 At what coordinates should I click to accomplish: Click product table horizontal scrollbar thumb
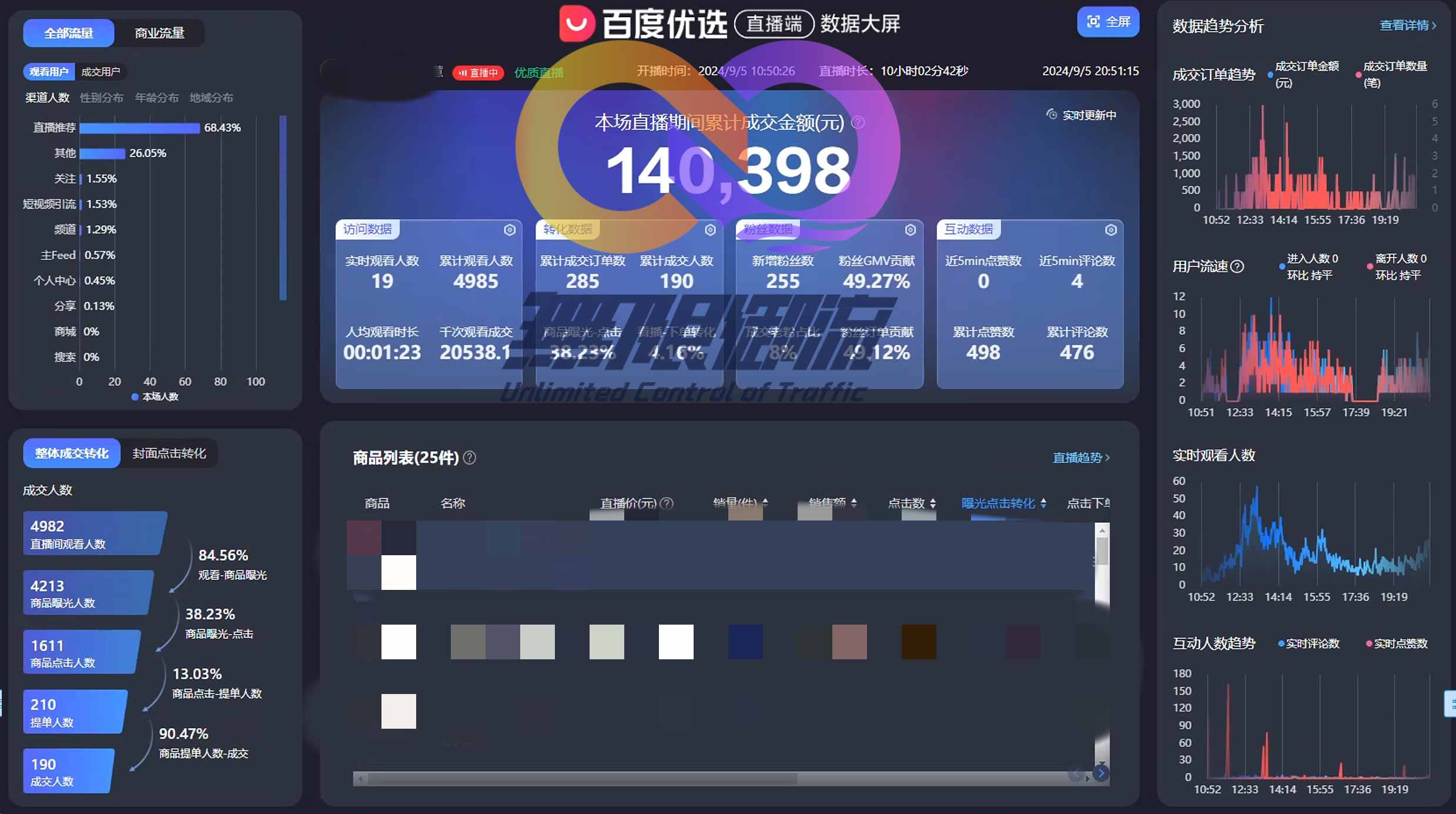(582, 779)
